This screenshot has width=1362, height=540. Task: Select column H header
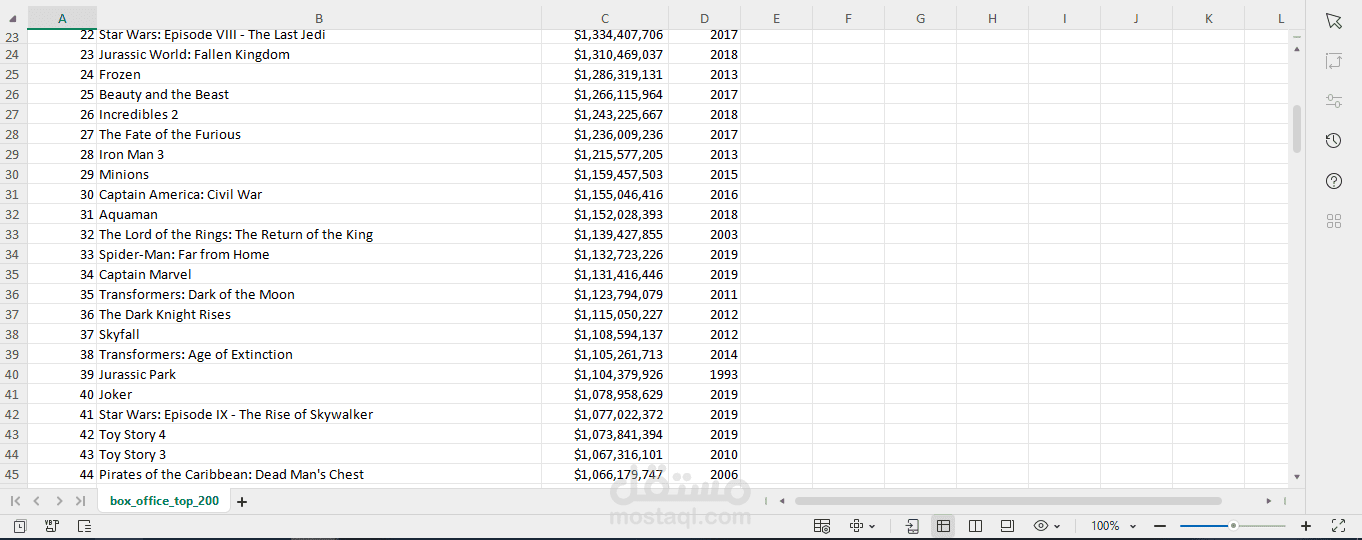click(992, 18)
